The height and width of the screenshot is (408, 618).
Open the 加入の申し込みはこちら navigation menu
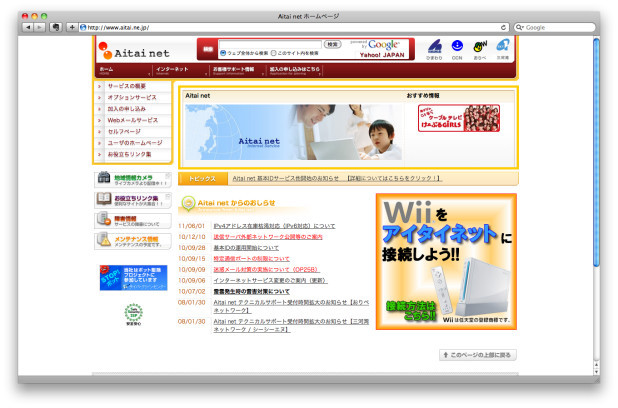click(295, 71)
